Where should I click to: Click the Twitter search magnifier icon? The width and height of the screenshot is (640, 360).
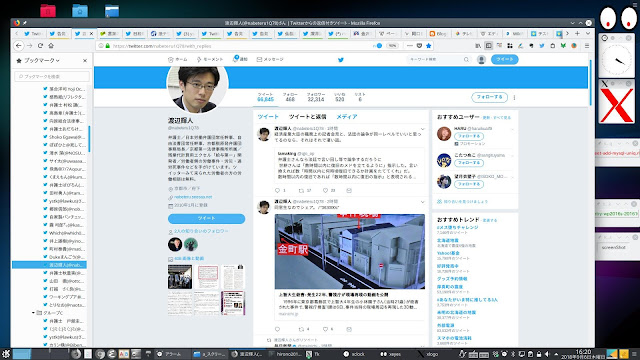(466, 60)
